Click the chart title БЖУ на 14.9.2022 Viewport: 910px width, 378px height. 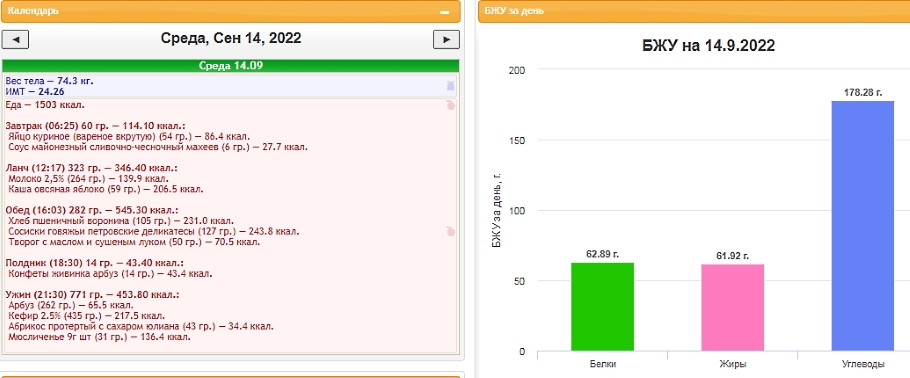(x=709, y=46)
